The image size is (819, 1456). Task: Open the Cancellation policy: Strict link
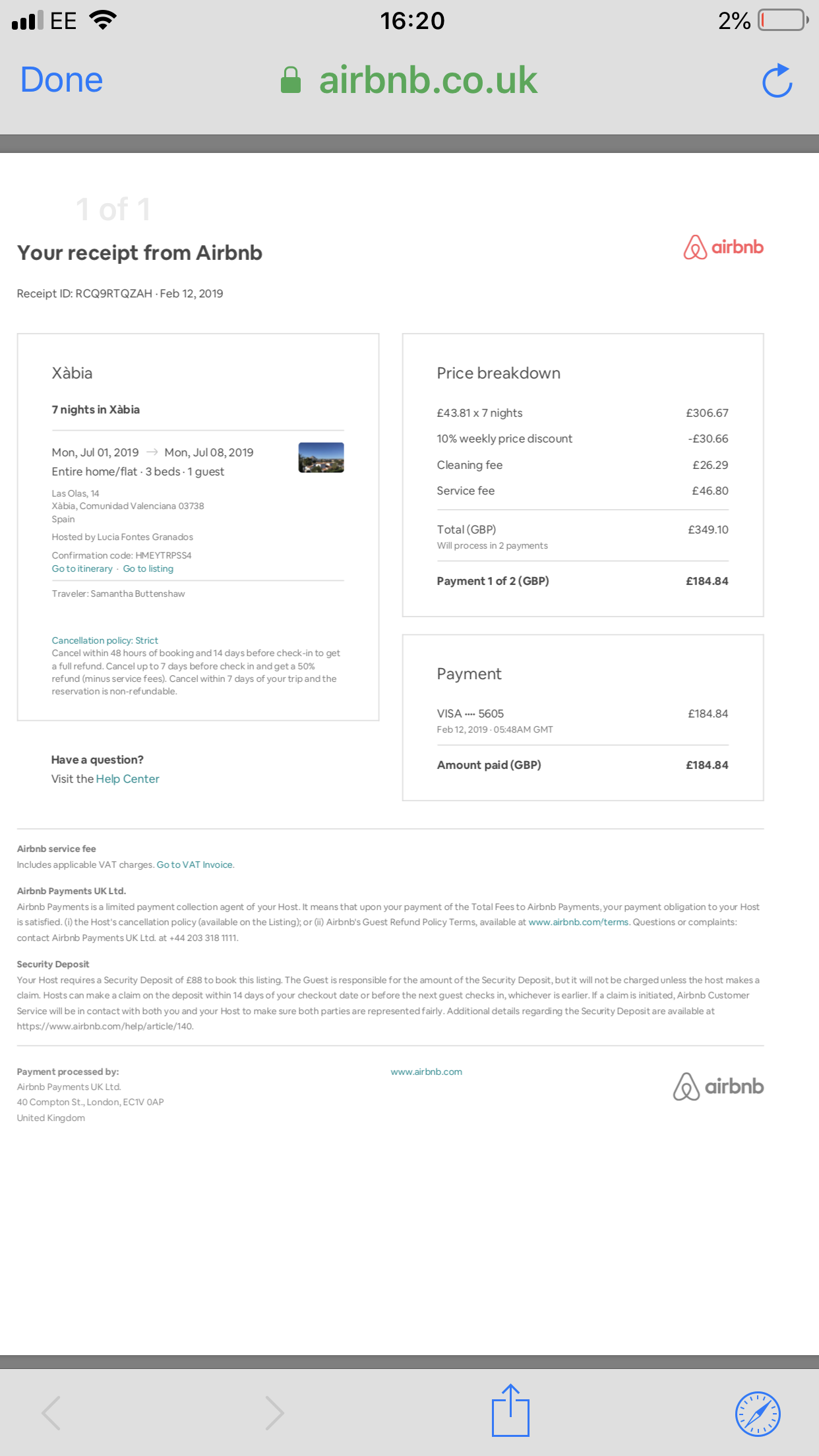(x=104, y=640)
